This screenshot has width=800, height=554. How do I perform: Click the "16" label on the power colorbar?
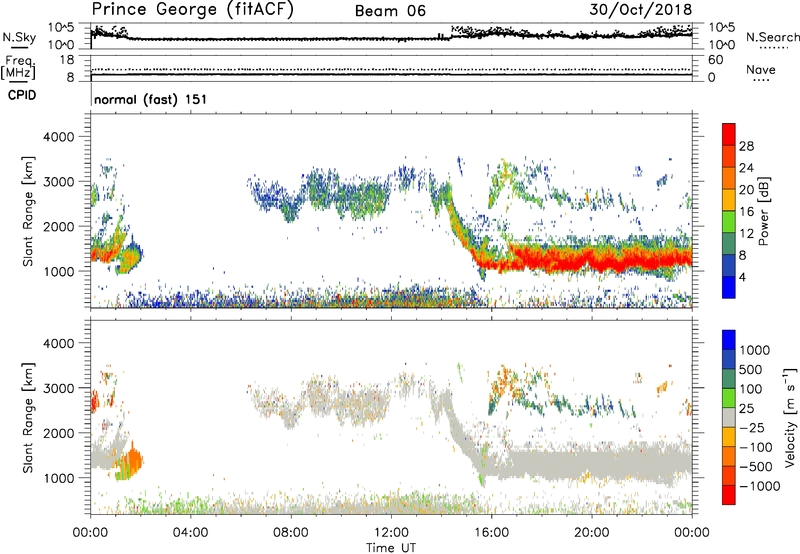coord(746,212)
